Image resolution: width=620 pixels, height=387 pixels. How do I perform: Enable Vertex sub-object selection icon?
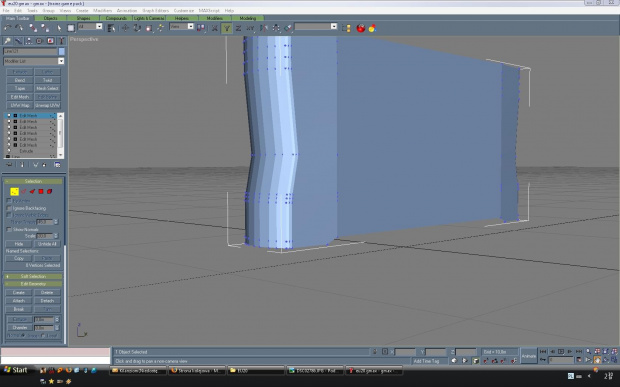coord(14,191)
